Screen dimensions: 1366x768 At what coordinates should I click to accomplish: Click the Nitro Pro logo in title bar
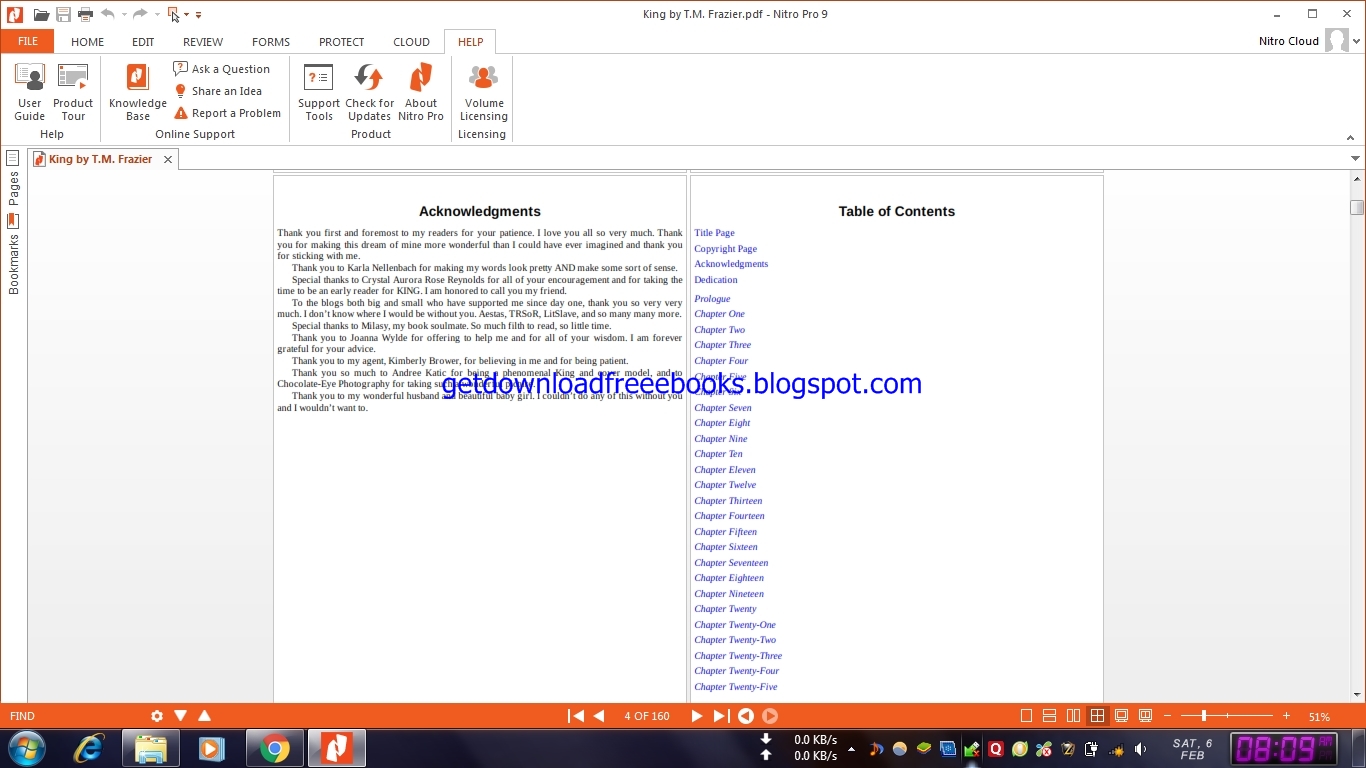click(14, 14)
